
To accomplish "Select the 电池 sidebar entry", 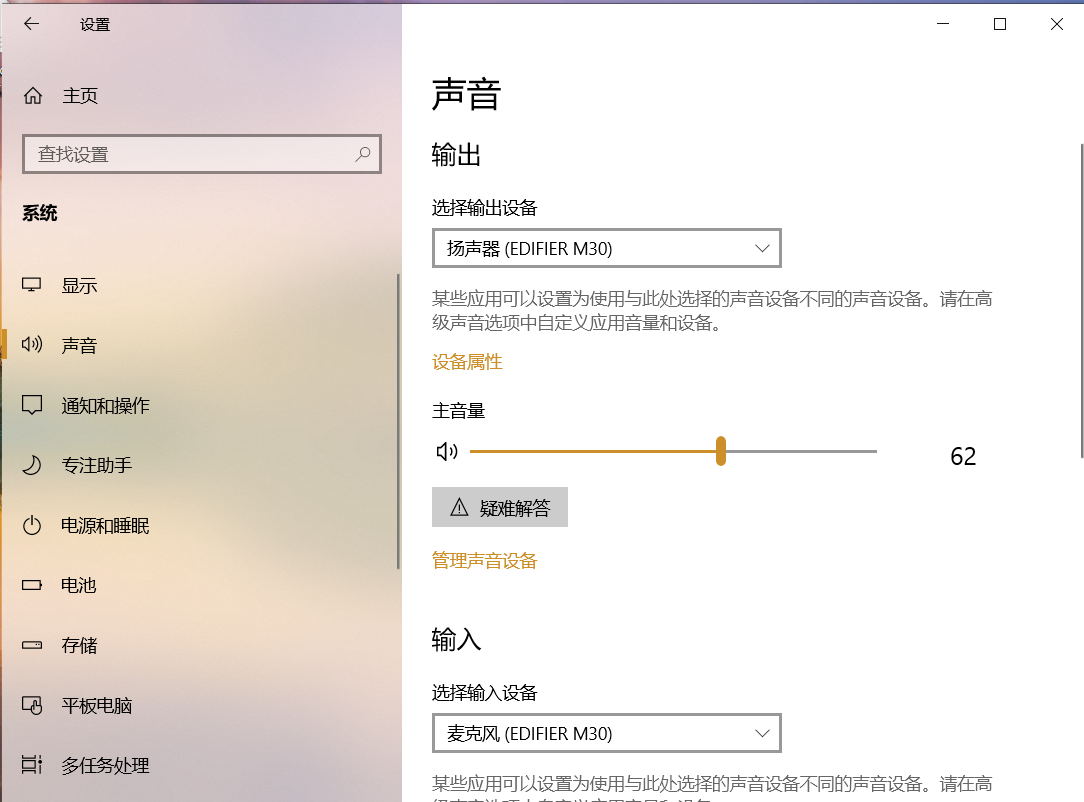I will [78, 586].
